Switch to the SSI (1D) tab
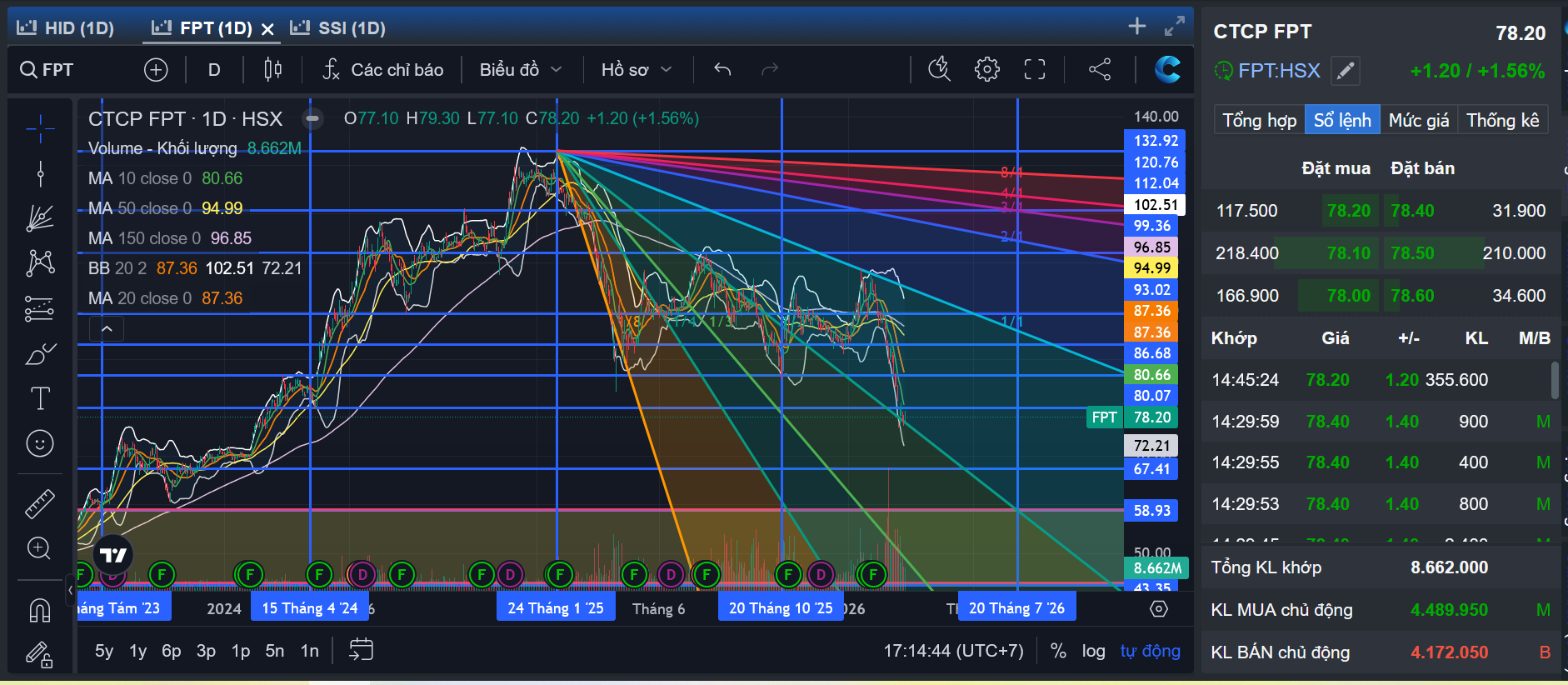 click(338, 28)
